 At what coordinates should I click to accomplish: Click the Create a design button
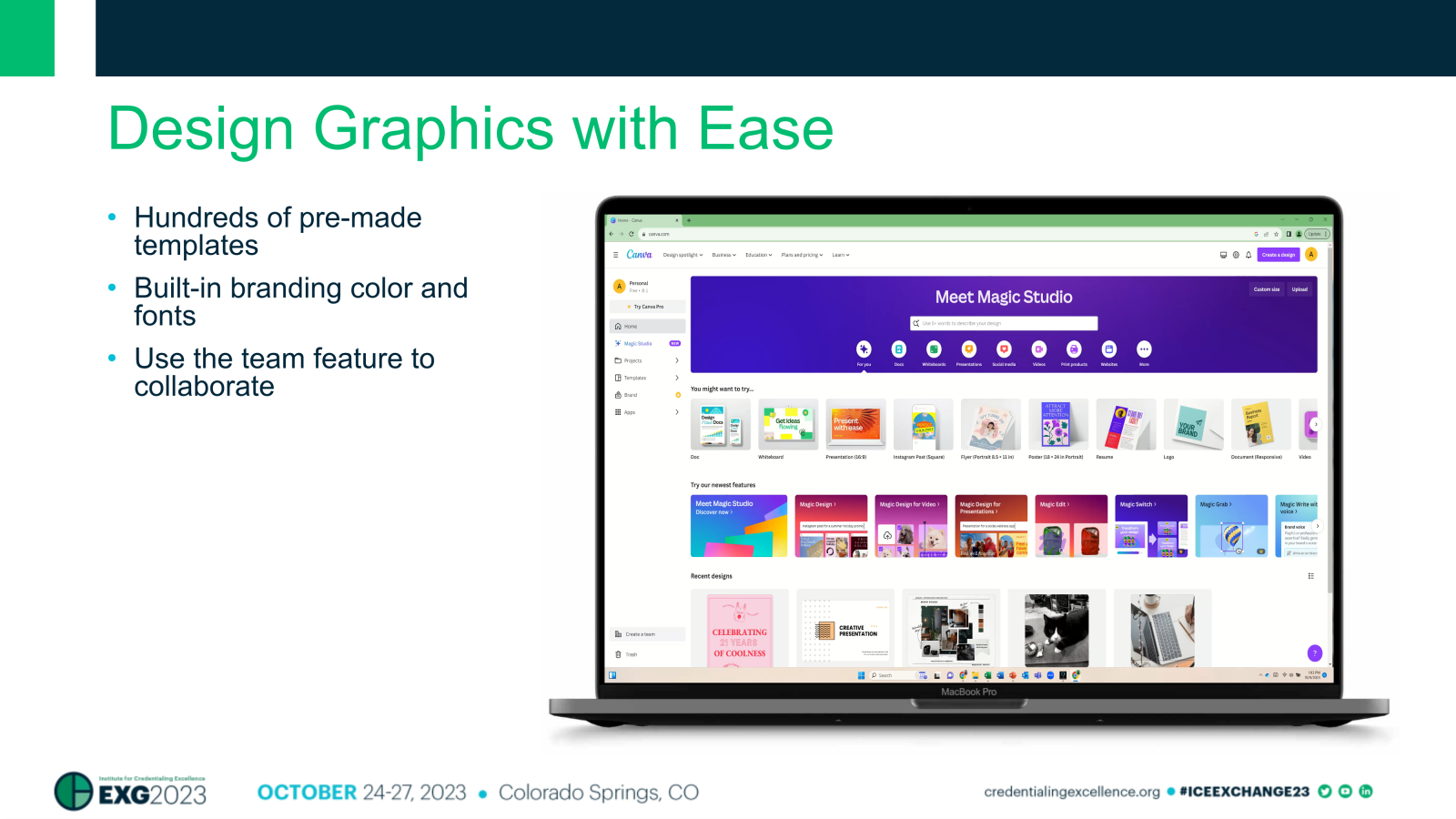[1279, 255]
